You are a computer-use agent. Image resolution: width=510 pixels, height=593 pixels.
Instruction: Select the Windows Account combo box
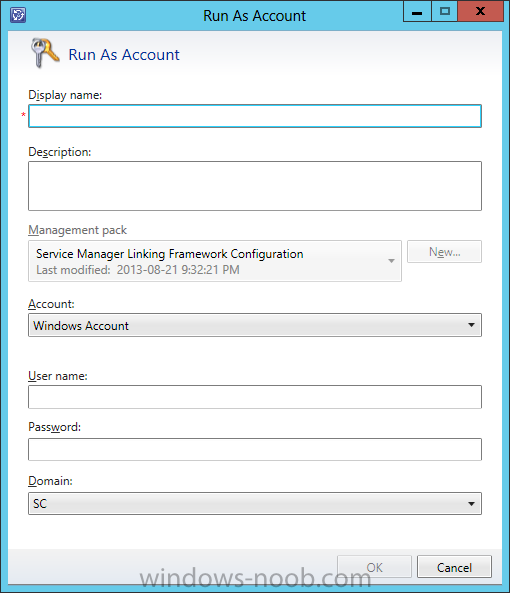point(255,325)
